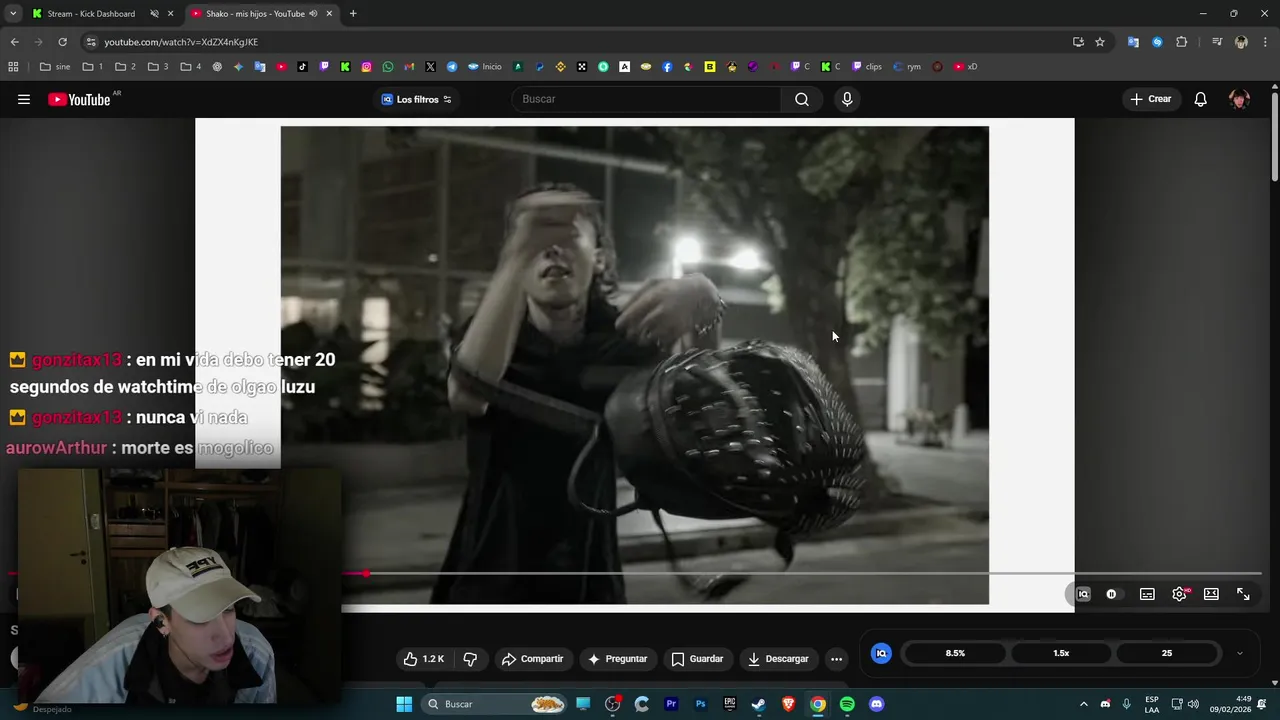The height and width of the screenshot is (720, 1280).
Task: Bookmark this page with the star icon
Action: (x=1100, y=42)
